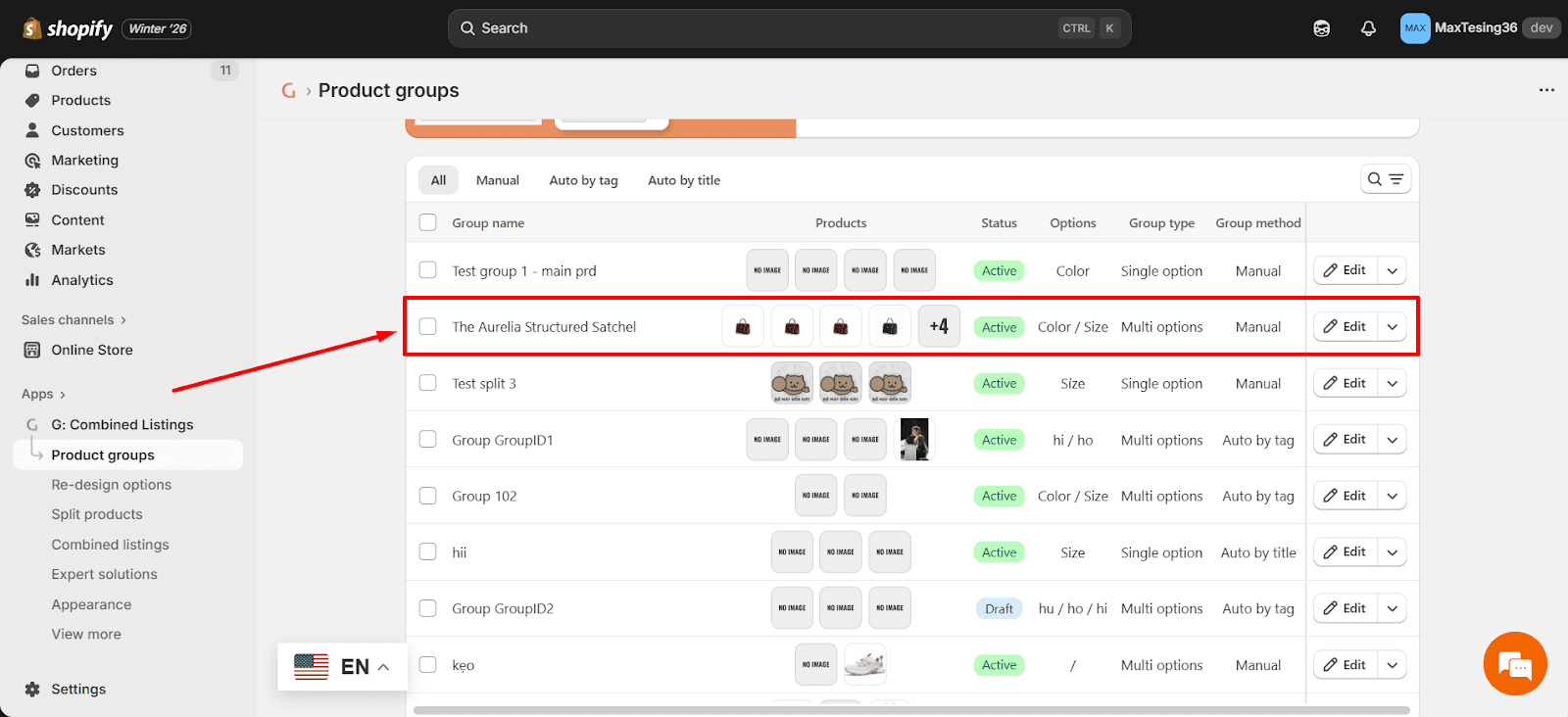The height and width of the screenshot is (717, 1568).
Task: Click the first cat thumbnail in Test split 3
Action: point(792,383)
